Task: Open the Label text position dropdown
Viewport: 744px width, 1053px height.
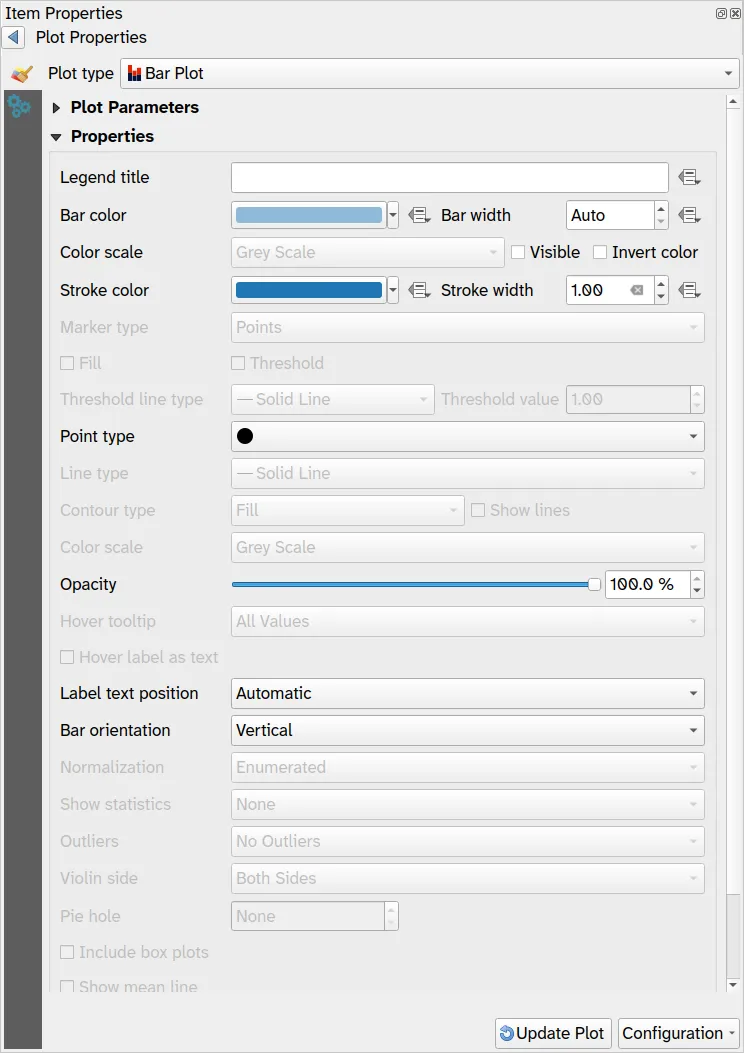Action: (x=467, y=693)
